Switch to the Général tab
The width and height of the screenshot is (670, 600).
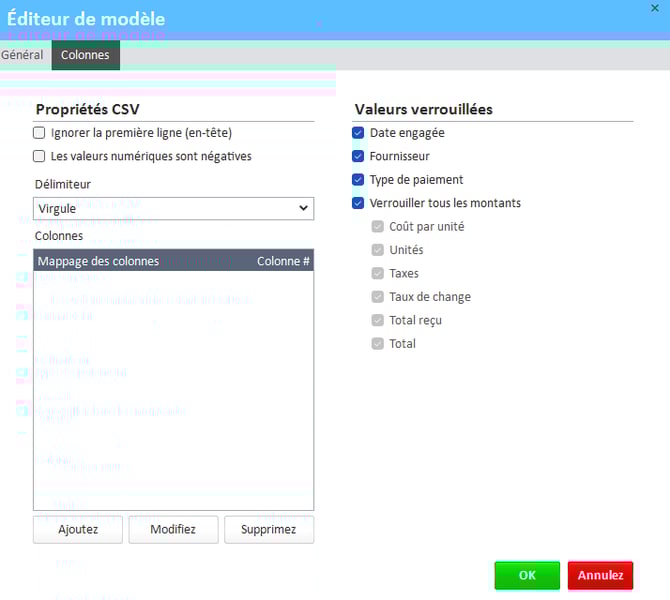(22, 55)
